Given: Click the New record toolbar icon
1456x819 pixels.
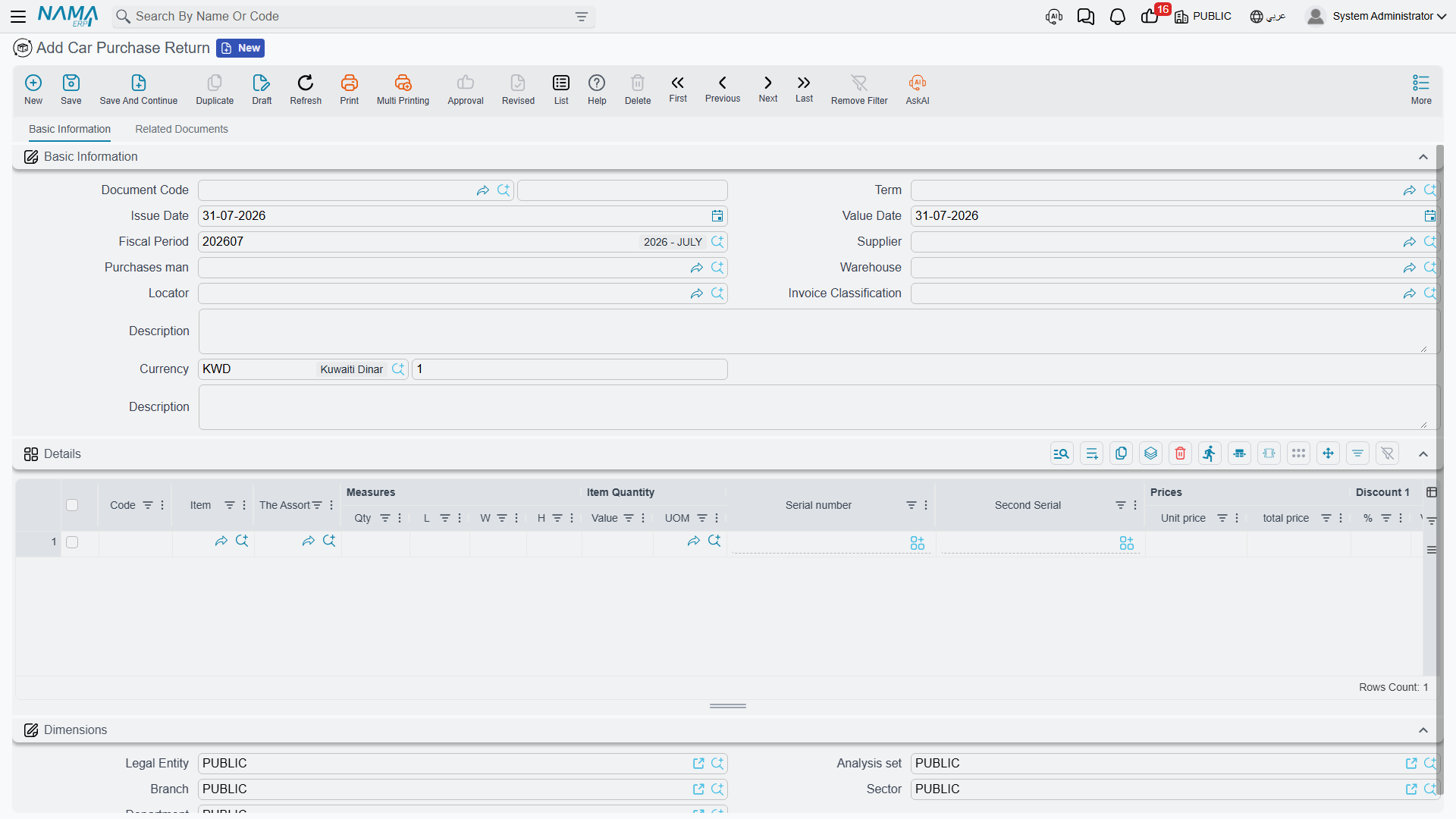Looking at the screenshot, I should (x=33, y=89).
